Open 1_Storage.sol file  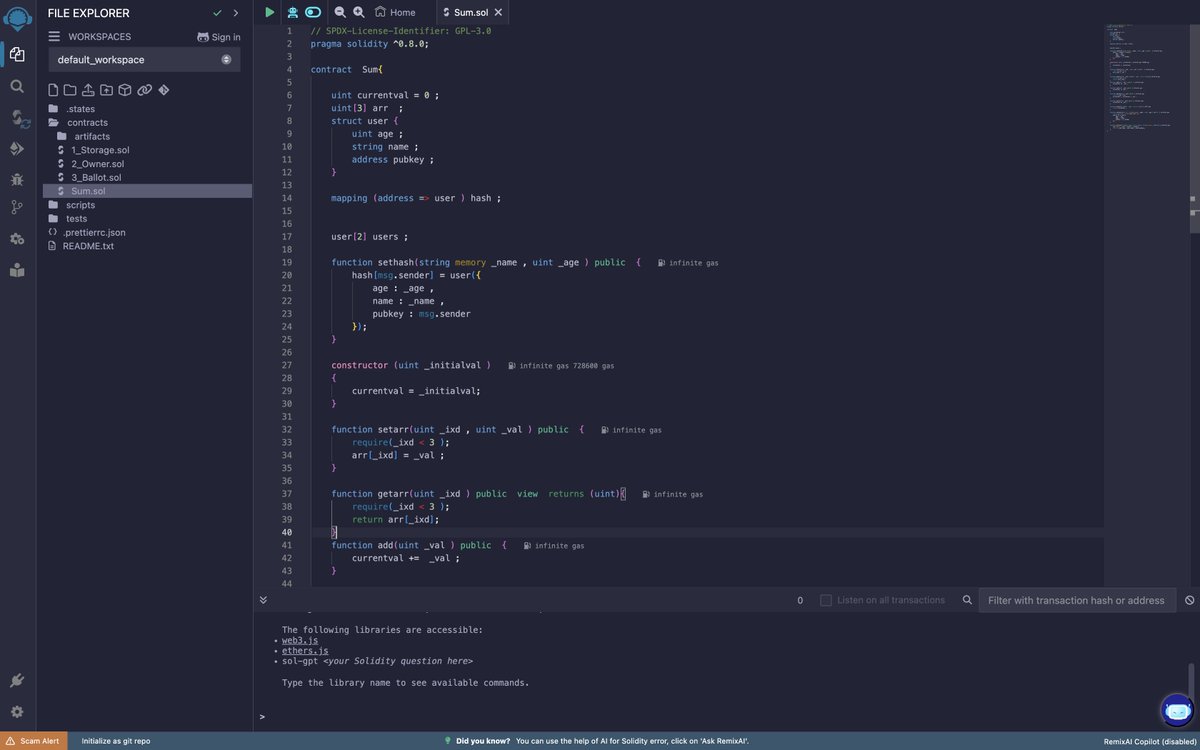(x=100, y=150)
